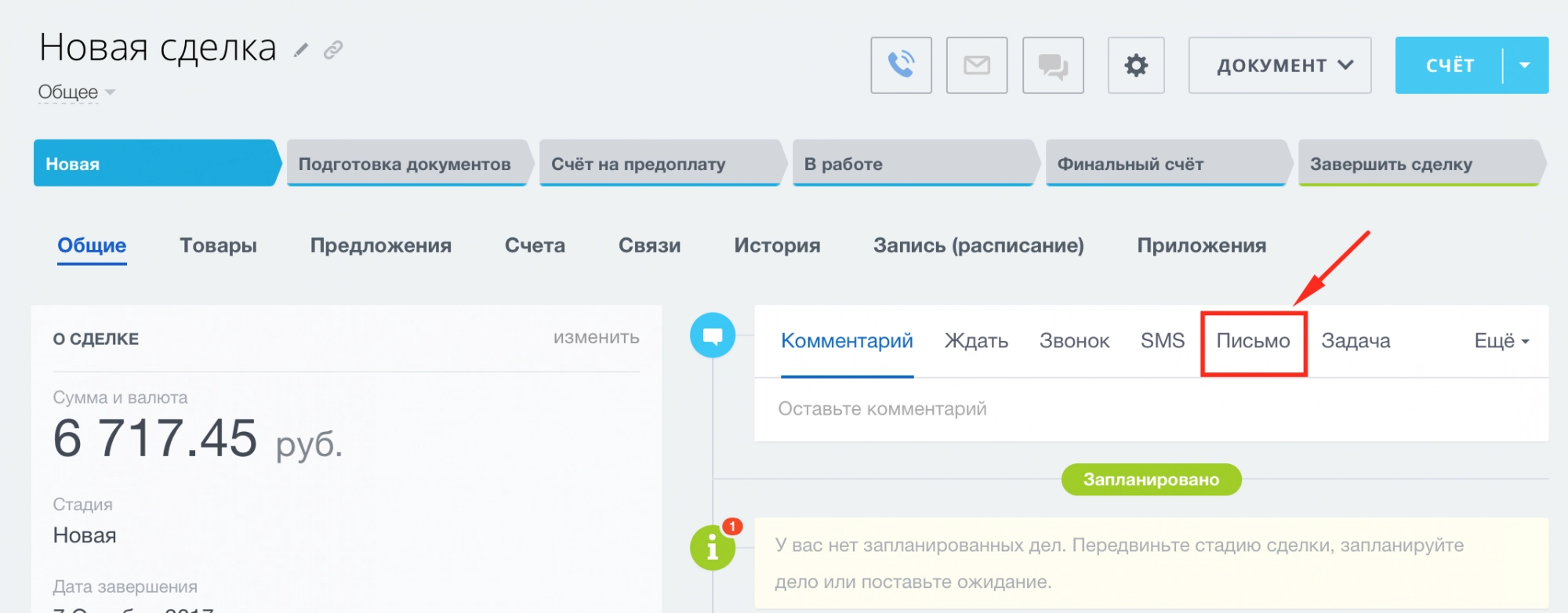Select the Комментарий timeline tab

(847, 341)
